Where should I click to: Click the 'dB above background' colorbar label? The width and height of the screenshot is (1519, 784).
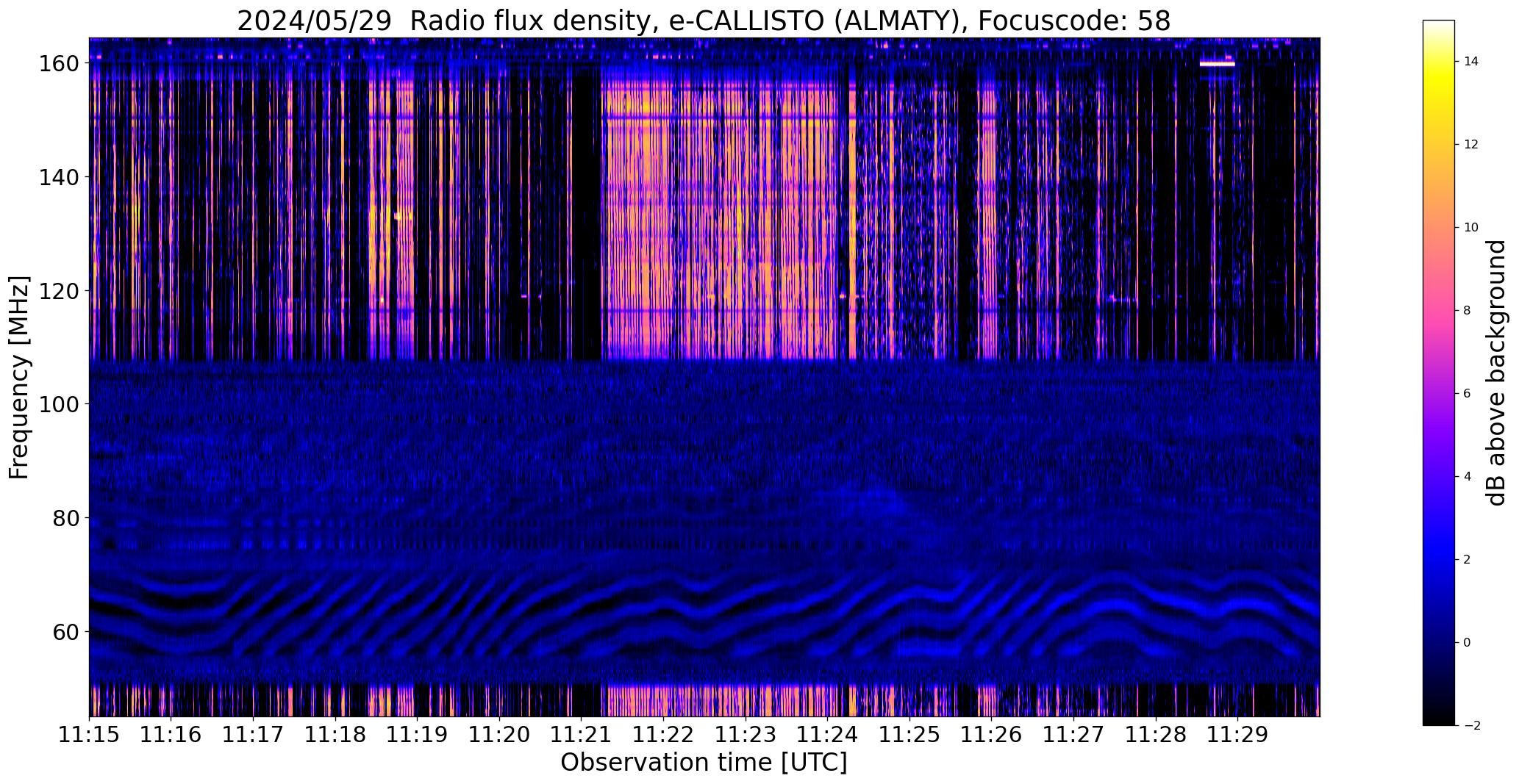tap(1496, 373)
